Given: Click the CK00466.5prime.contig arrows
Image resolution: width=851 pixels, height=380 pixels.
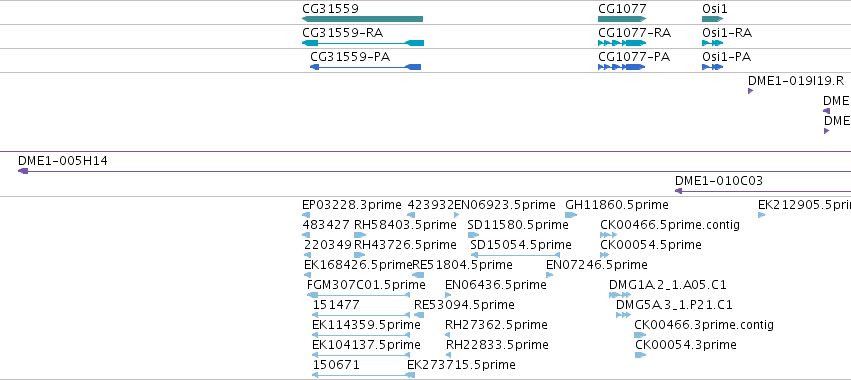Looking at the screenshot, I should 608,235.
